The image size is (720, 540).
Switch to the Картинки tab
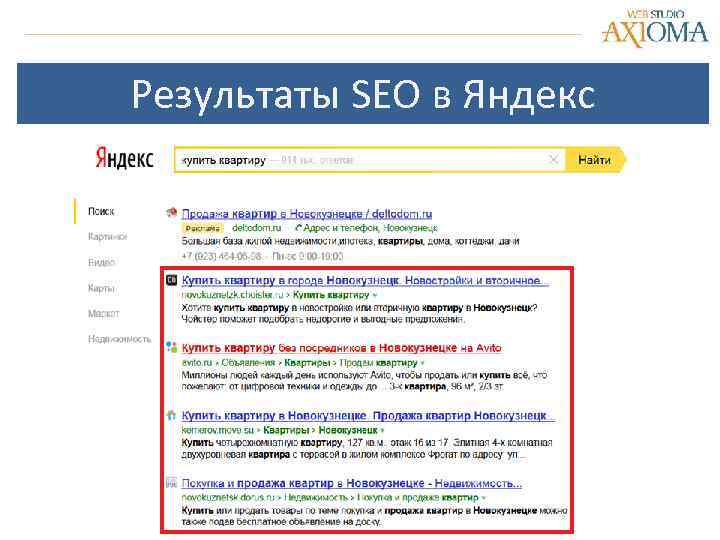[107, 237]
